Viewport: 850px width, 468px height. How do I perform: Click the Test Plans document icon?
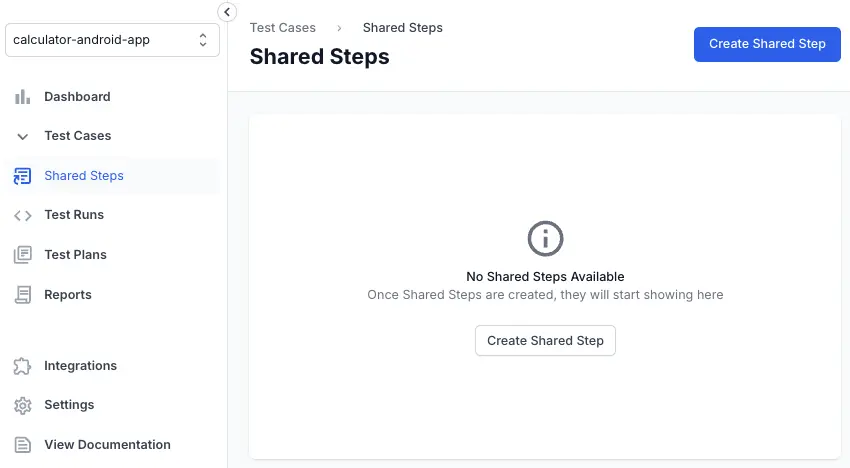(x=22, y=255)
